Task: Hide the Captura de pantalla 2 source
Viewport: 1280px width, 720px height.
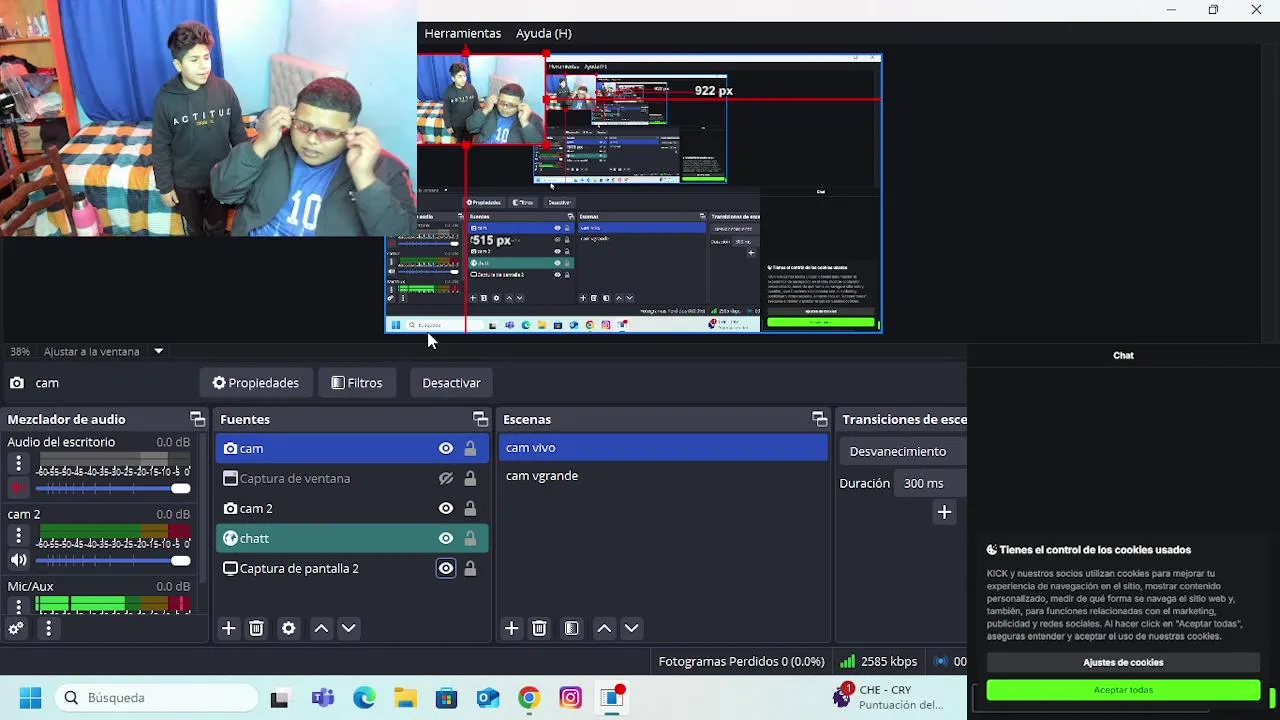Action: 446,568
